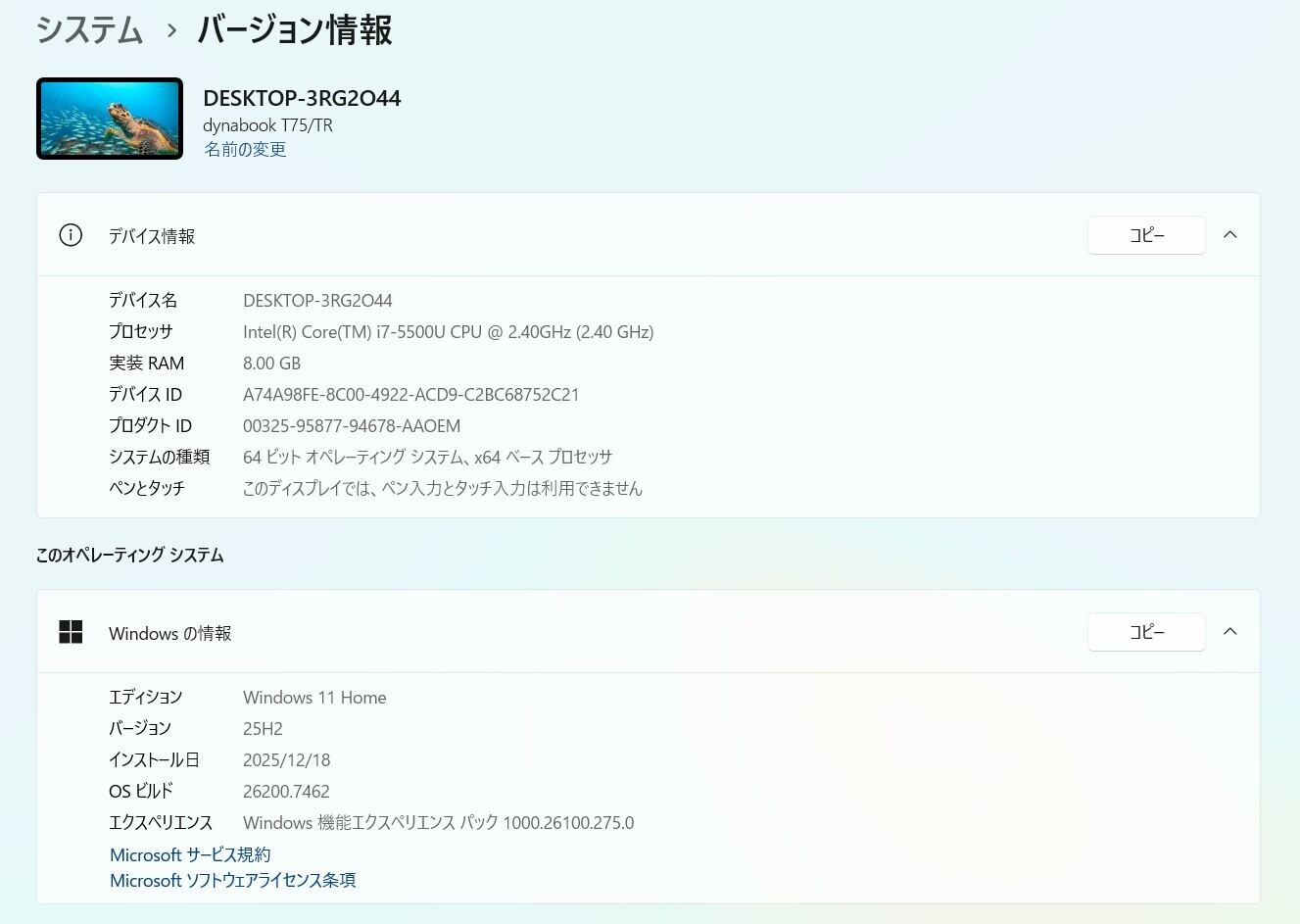Select the システムの種類 64 ビット value
Image resolution: width=1300 pixels, height=924 pixels.
point(428,458)
